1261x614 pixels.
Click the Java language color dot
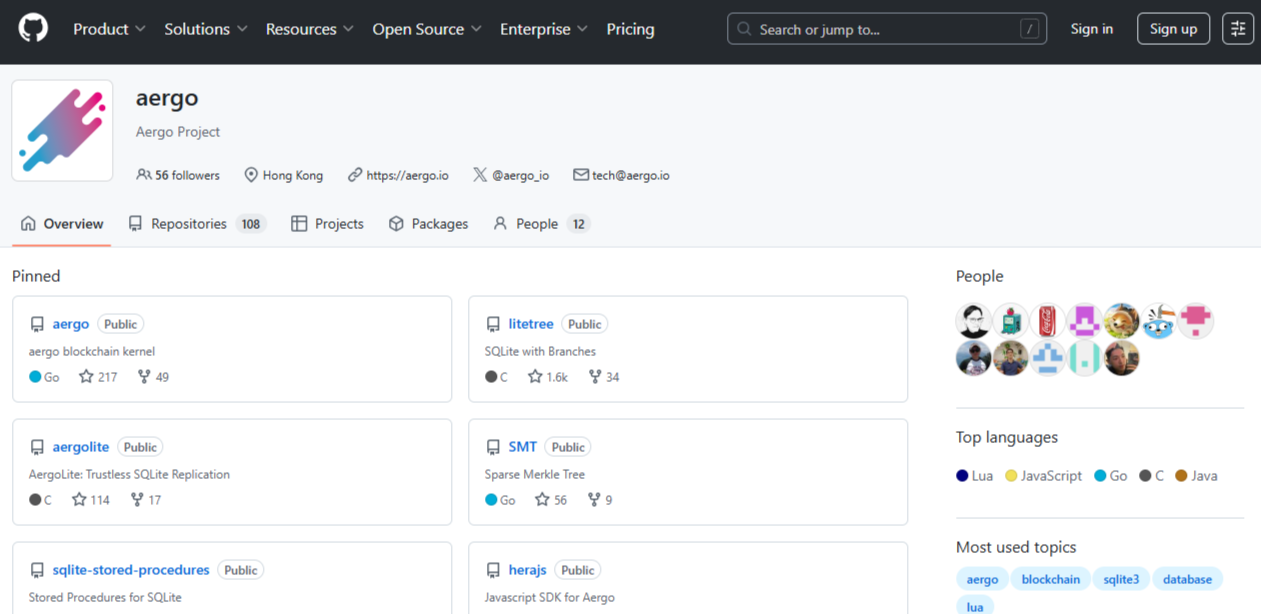1181,476
